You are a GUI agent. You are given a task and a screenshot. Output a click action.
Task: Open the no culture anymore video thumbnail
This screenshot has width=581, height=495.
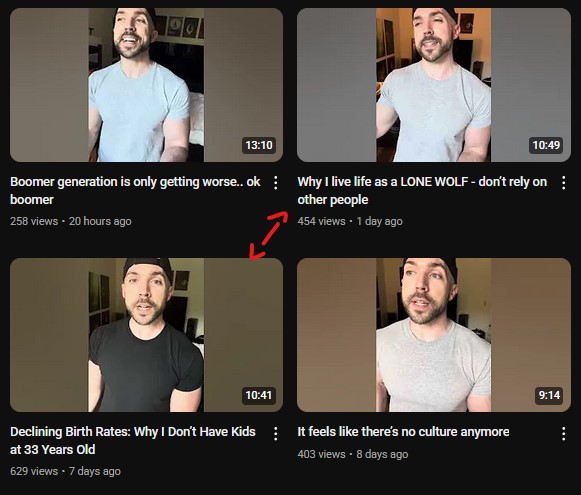coord(434,335)
